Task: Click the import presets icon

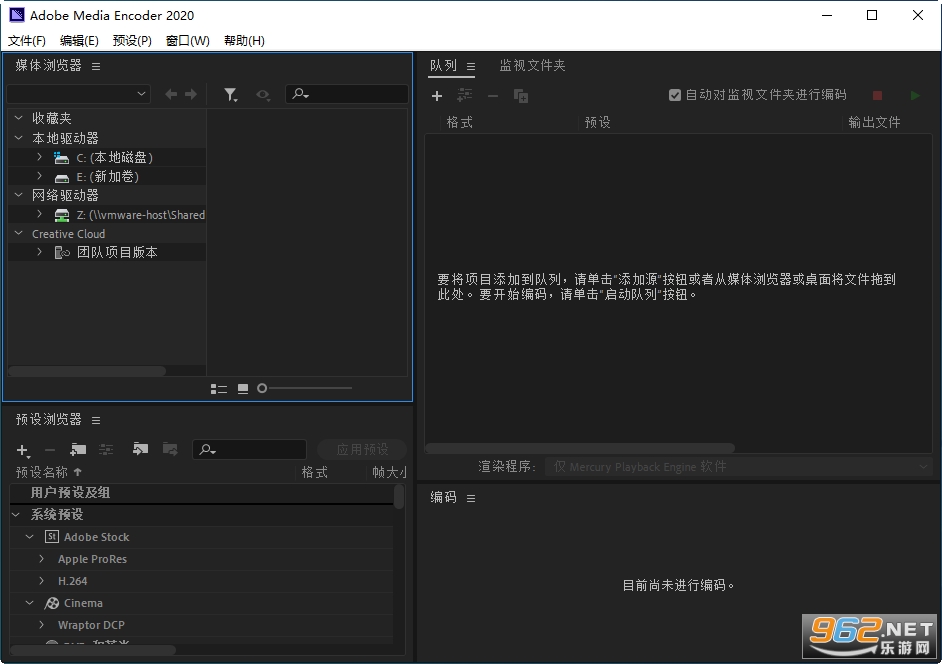Action: click(x=141, y=449)
